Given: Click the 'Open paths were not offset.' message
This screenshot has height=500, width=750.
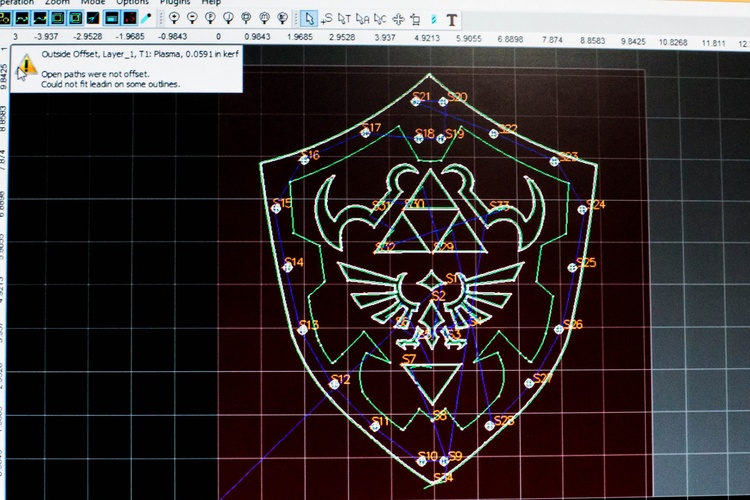Looking at the screenshot, I should pos(95,74).
